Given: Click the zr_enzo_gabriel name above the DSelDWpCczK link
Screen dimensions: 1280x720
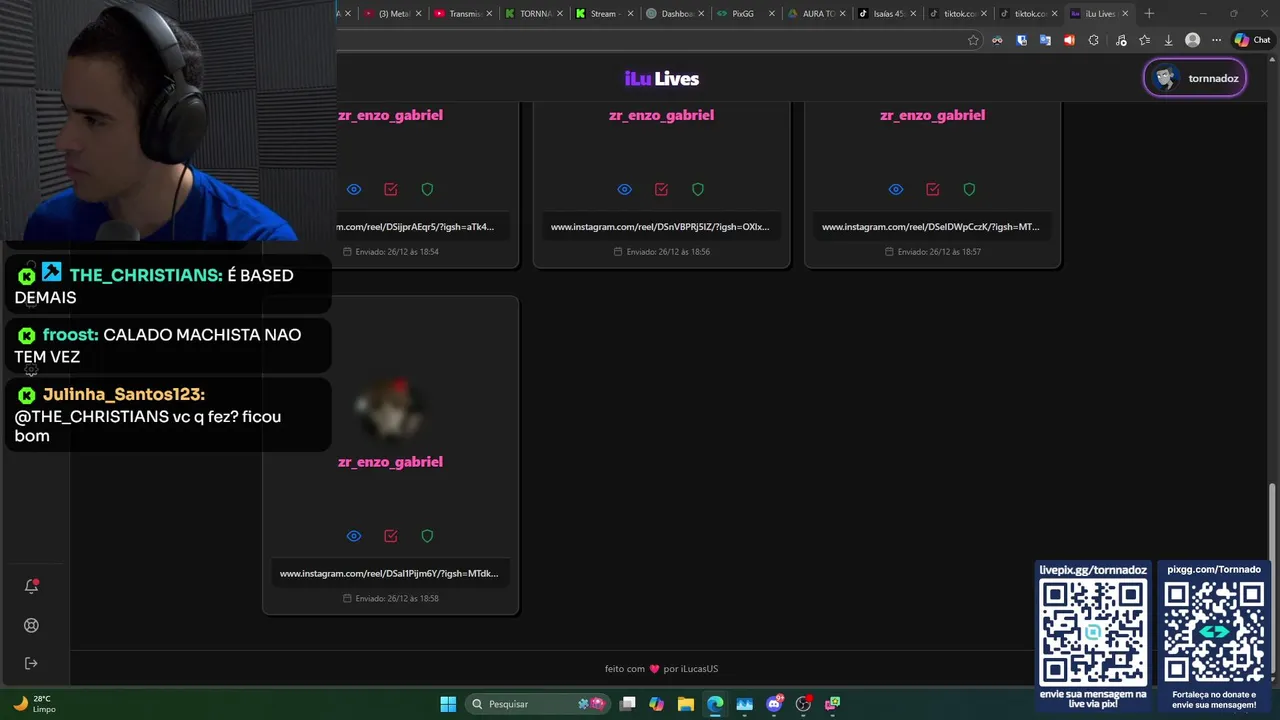Looking at the screenshot, I should point(932,115).
